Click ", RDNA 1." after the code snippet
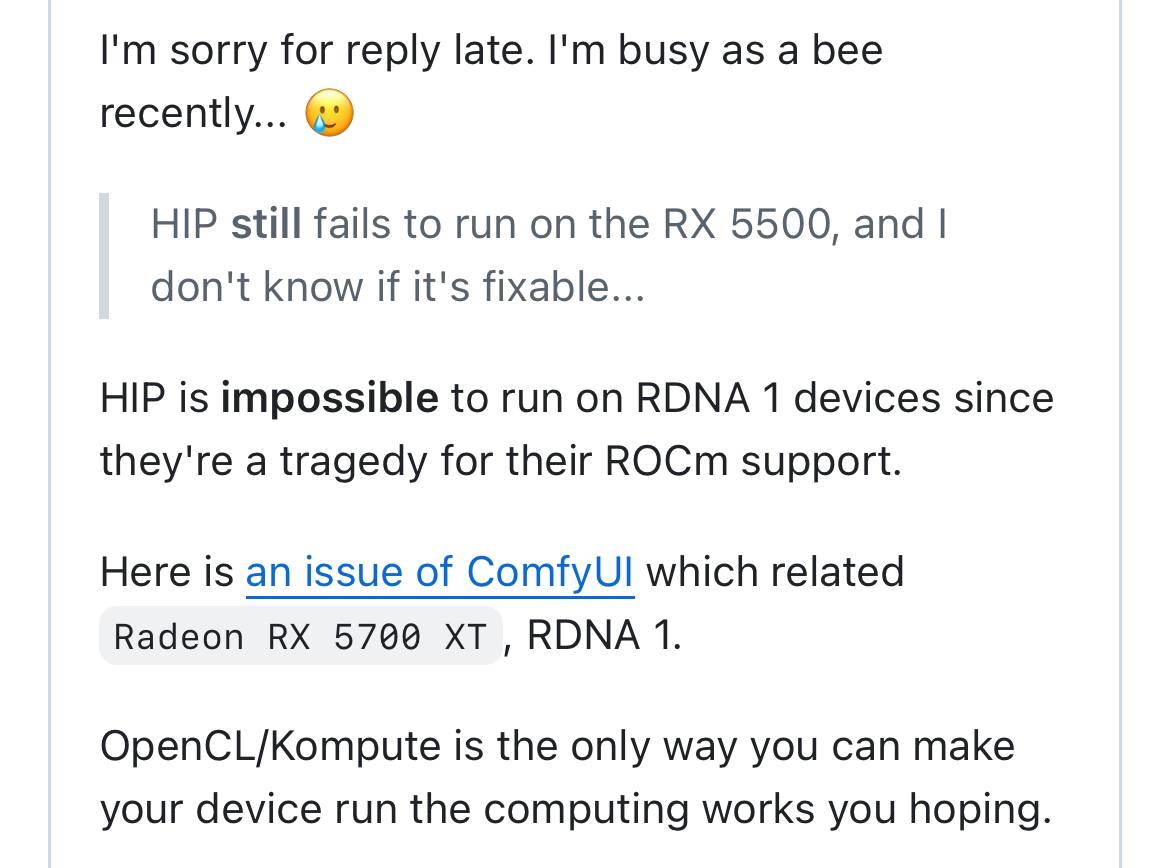The image size is (1170, 868). 594,636
